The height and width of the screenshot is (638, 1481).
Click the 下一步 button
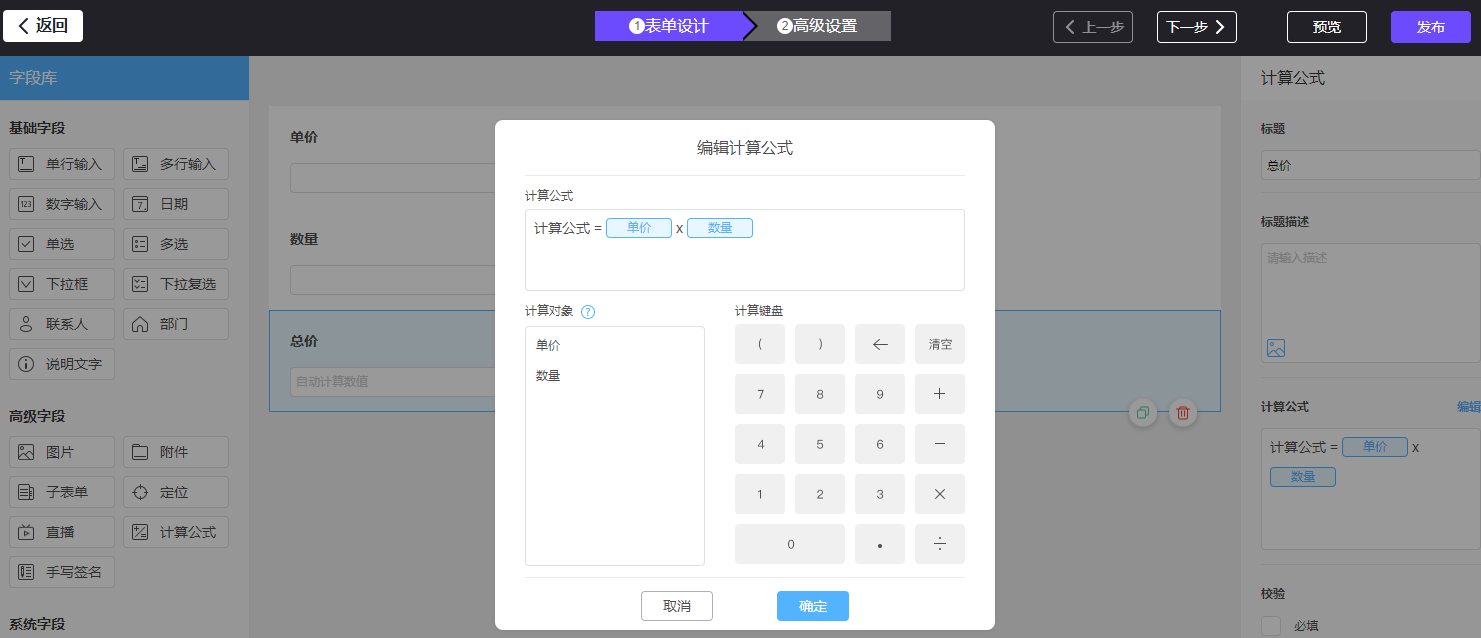tap(1196, 27)
